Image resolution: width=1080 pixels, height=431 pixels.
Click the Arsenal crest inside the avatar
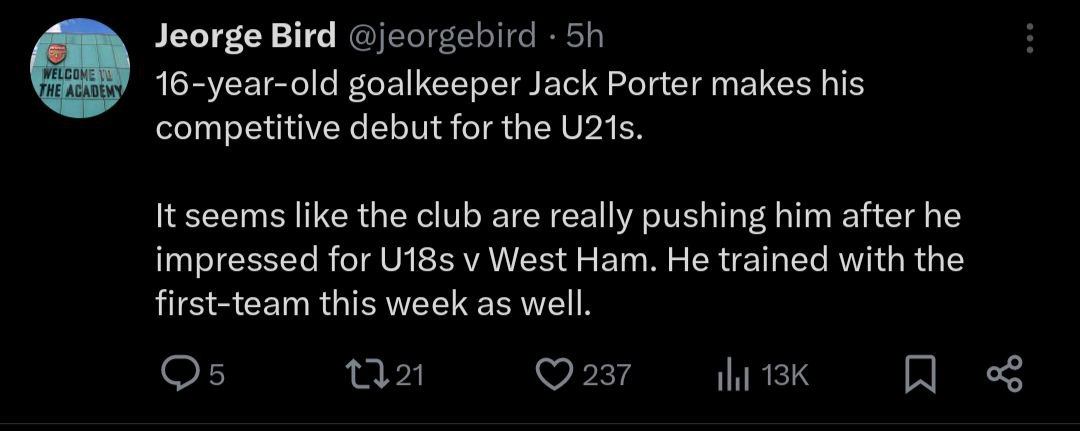point(56,52)
